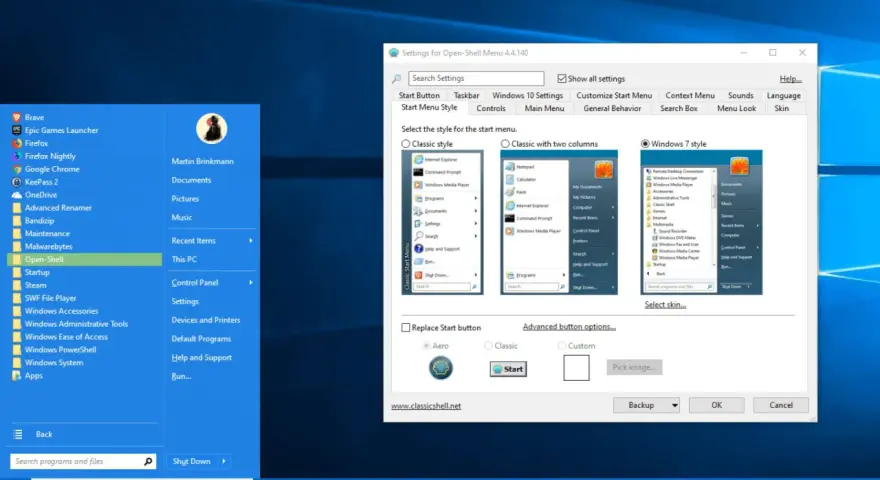
Task: Click the Aero shell start button image
Action: pos(441,368)
